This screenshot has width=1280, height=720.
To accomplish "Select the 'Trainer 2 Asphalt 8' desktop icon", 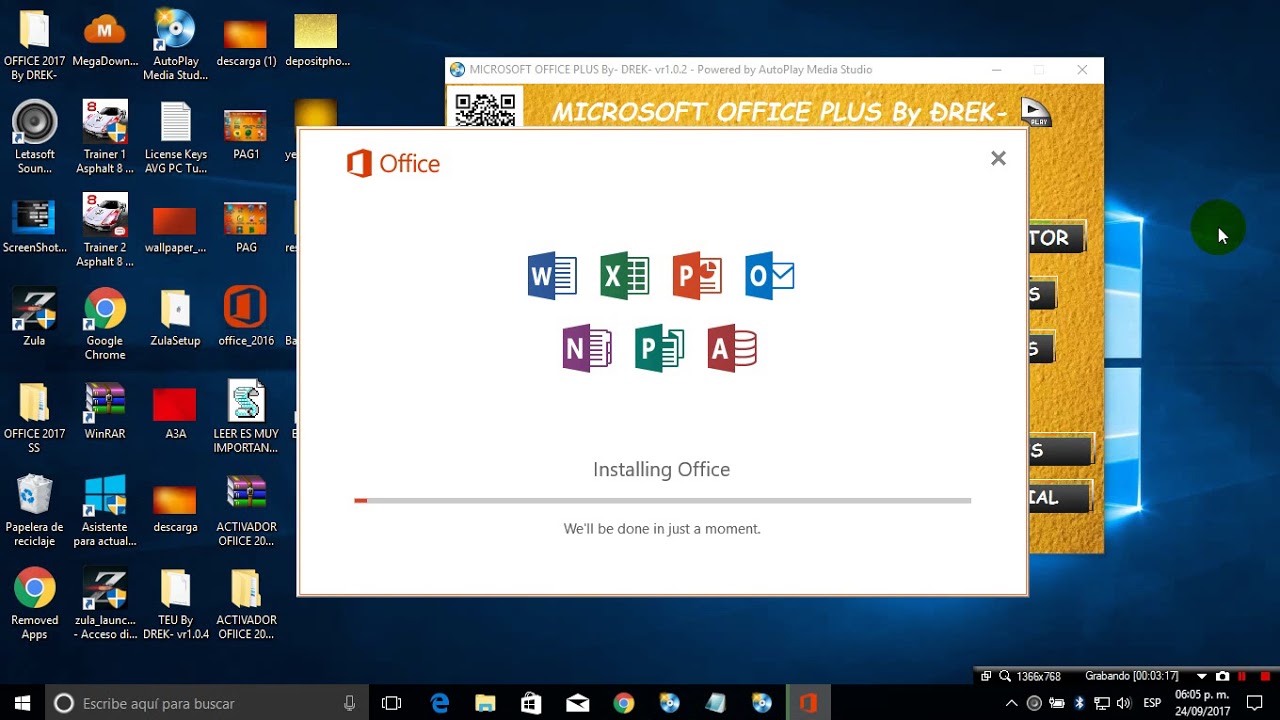I will pos(105,232).
